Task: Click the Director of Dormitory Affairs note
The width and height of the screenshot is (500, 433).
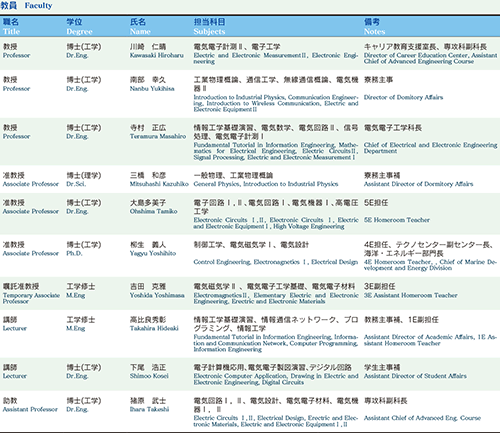Action: pos(403,97)
